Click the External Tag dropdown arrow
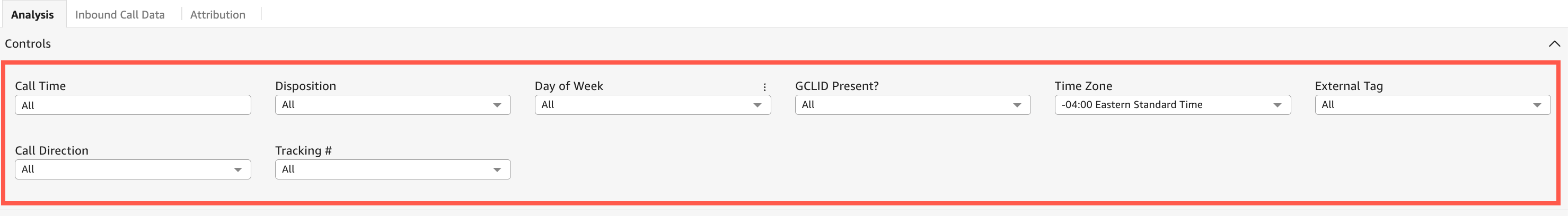Screen dimensions: 1568x216 click(x=1537, y=105)
